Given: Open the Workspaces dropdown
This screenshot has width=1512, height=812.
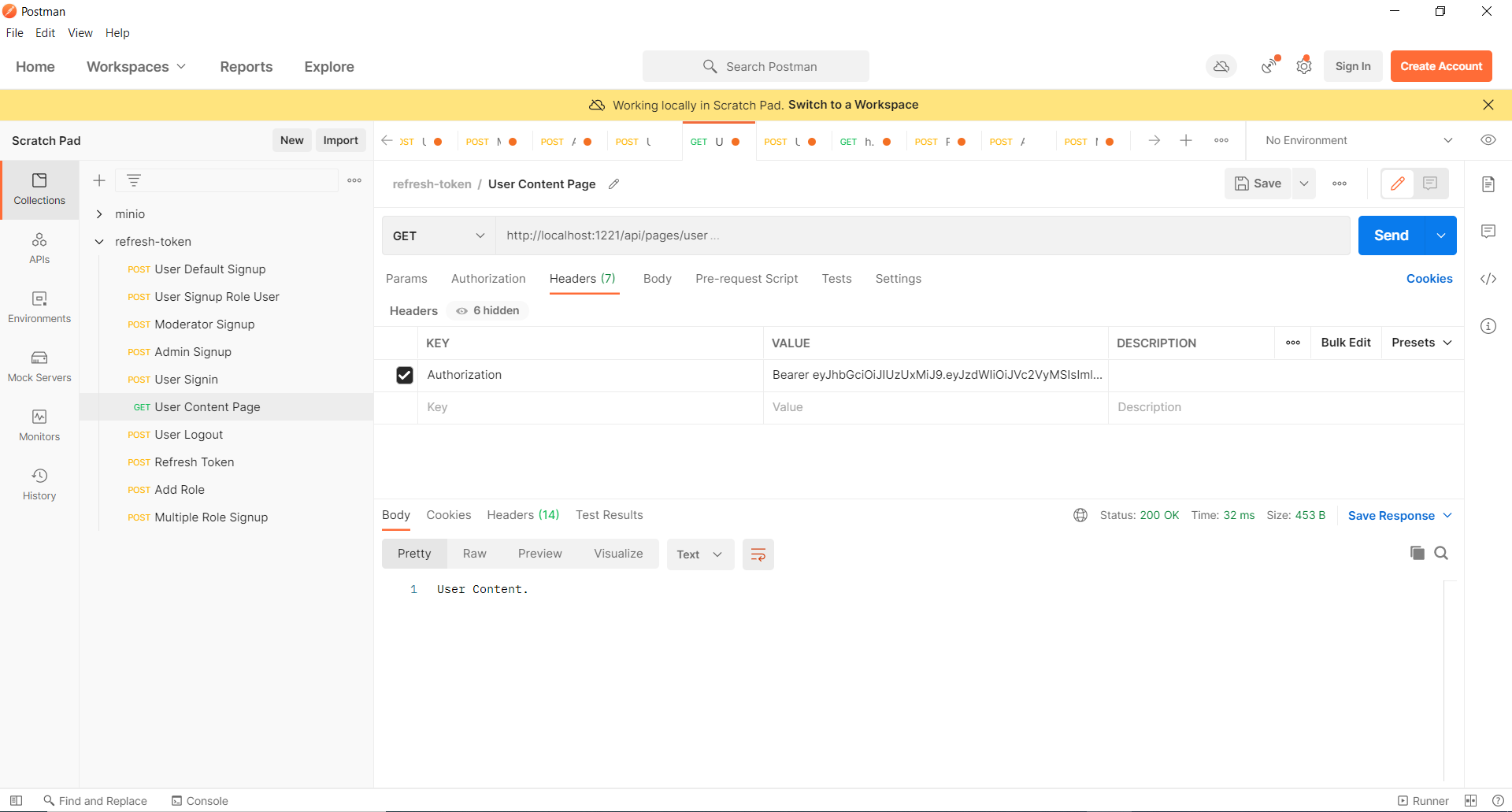Looking at the screenshot, I should click(x=136, y=67).
